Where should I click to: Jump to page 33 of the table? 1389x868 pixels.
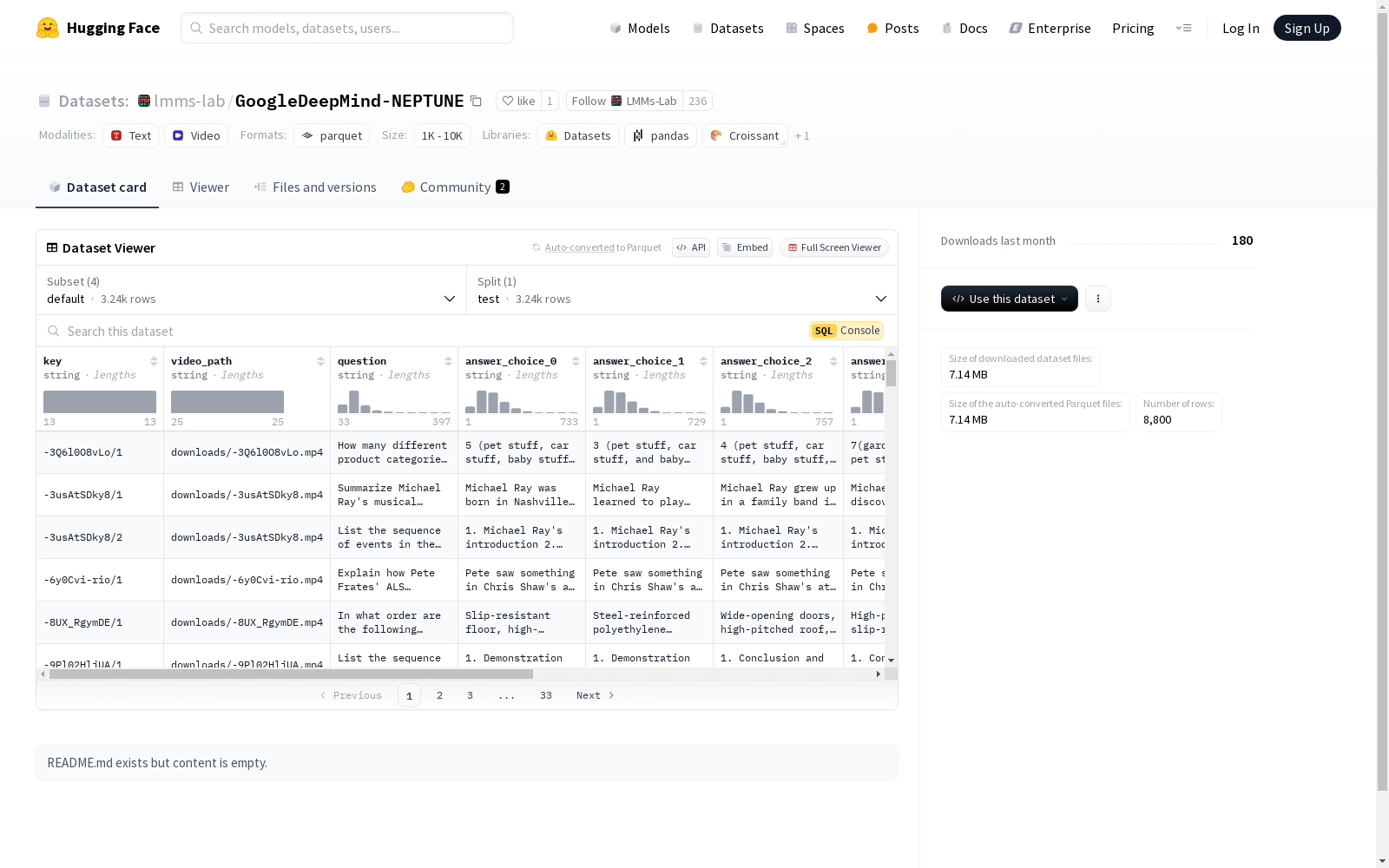tap(546, 695)
